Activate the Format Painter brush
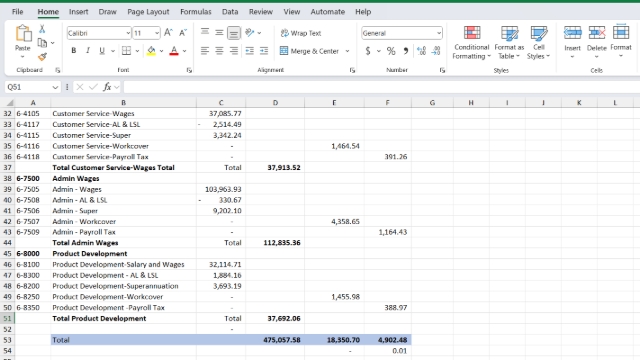640x360 pixels. click(x=42, y=57)
